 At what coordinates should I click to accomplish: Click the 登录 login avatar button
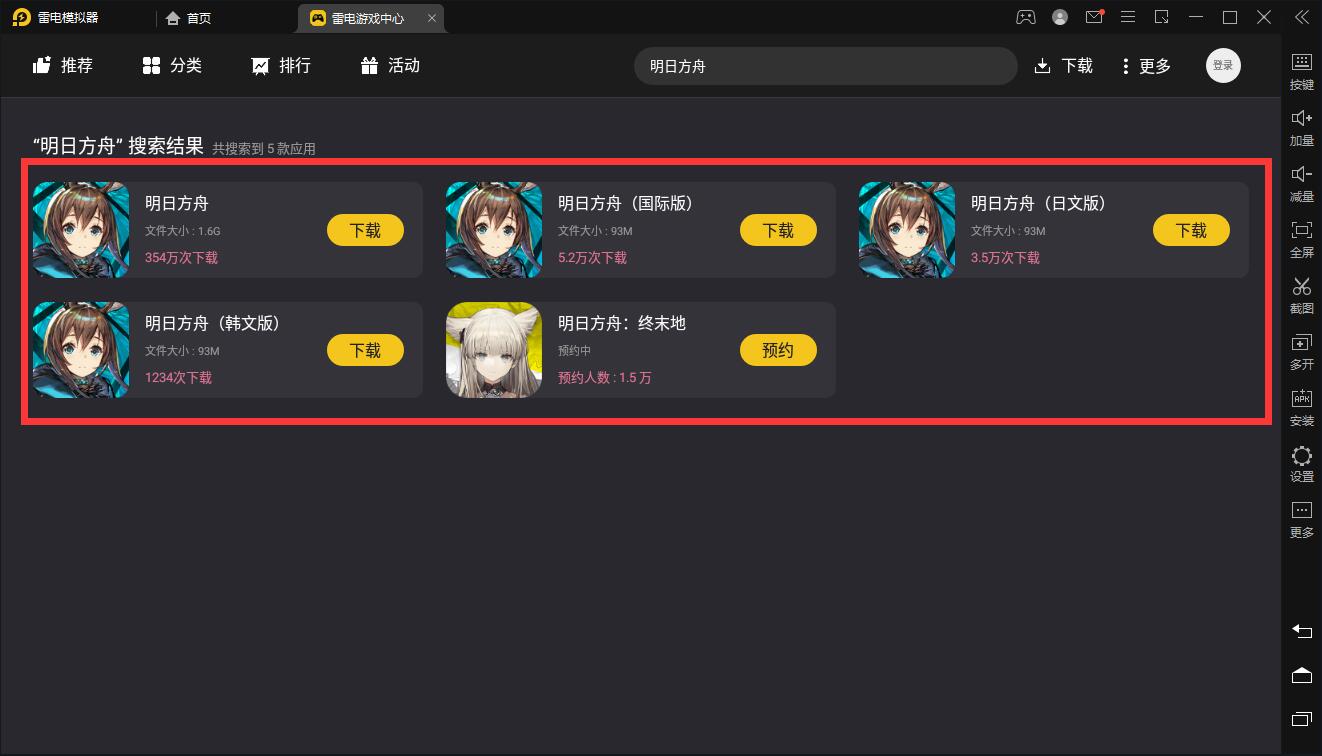[x=1223, y=66]
